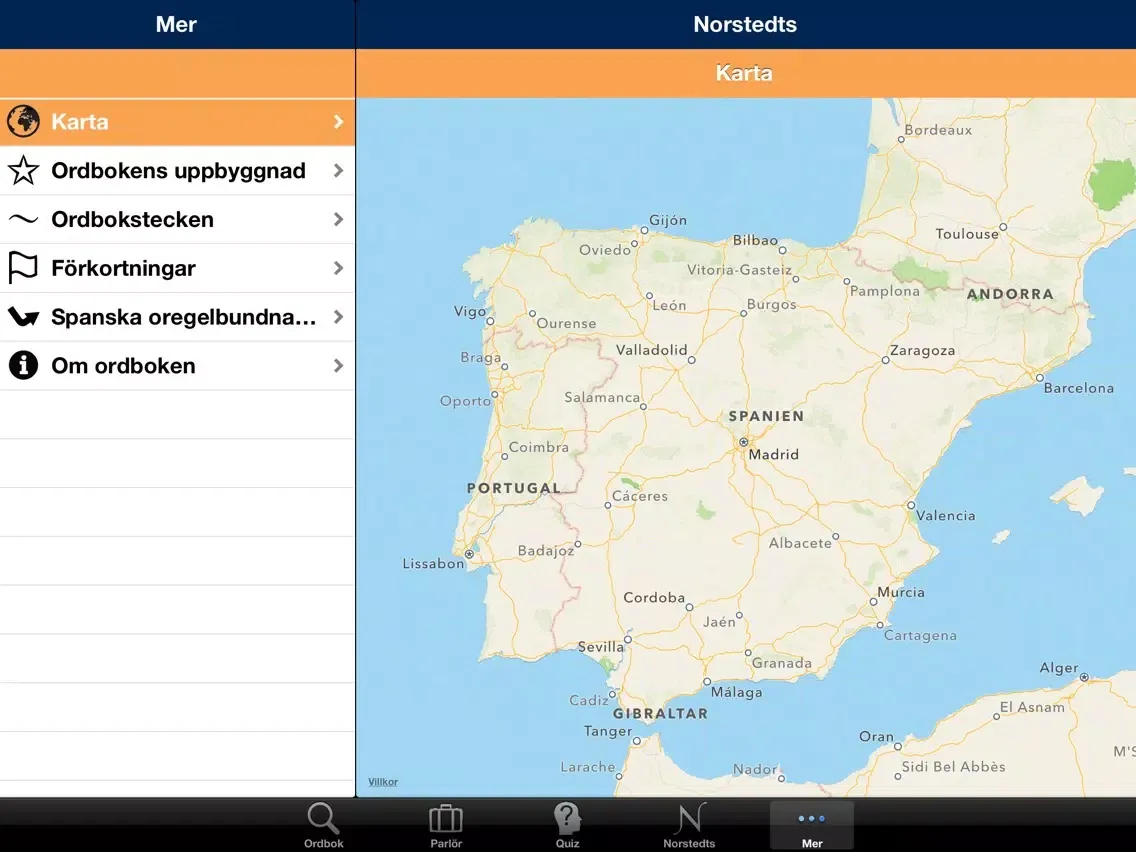Click Lissabon capital marker on map
The width and height of the screenshot is (1136, 852).
point(469,554)
